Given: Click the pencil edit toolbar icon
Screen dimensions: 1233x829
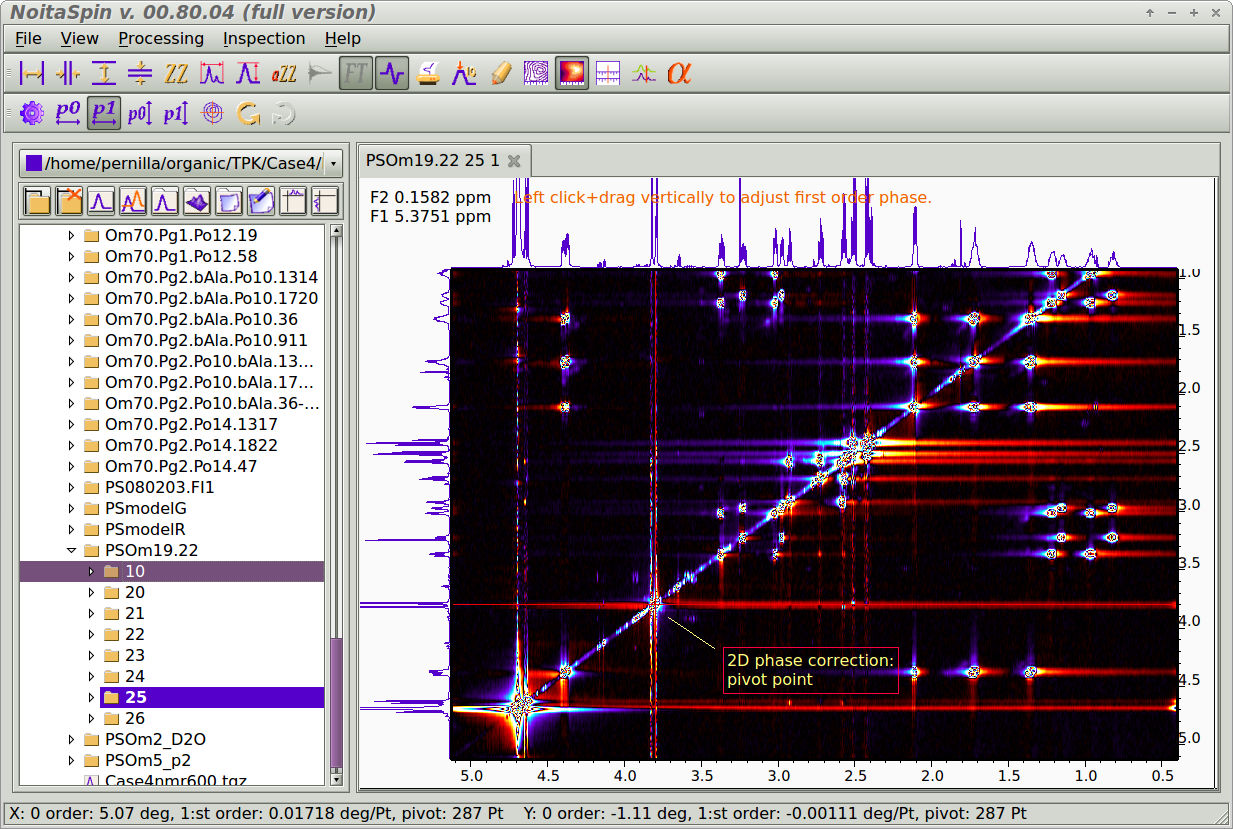Looking at the screenshot, I should (x=501, y=74).
